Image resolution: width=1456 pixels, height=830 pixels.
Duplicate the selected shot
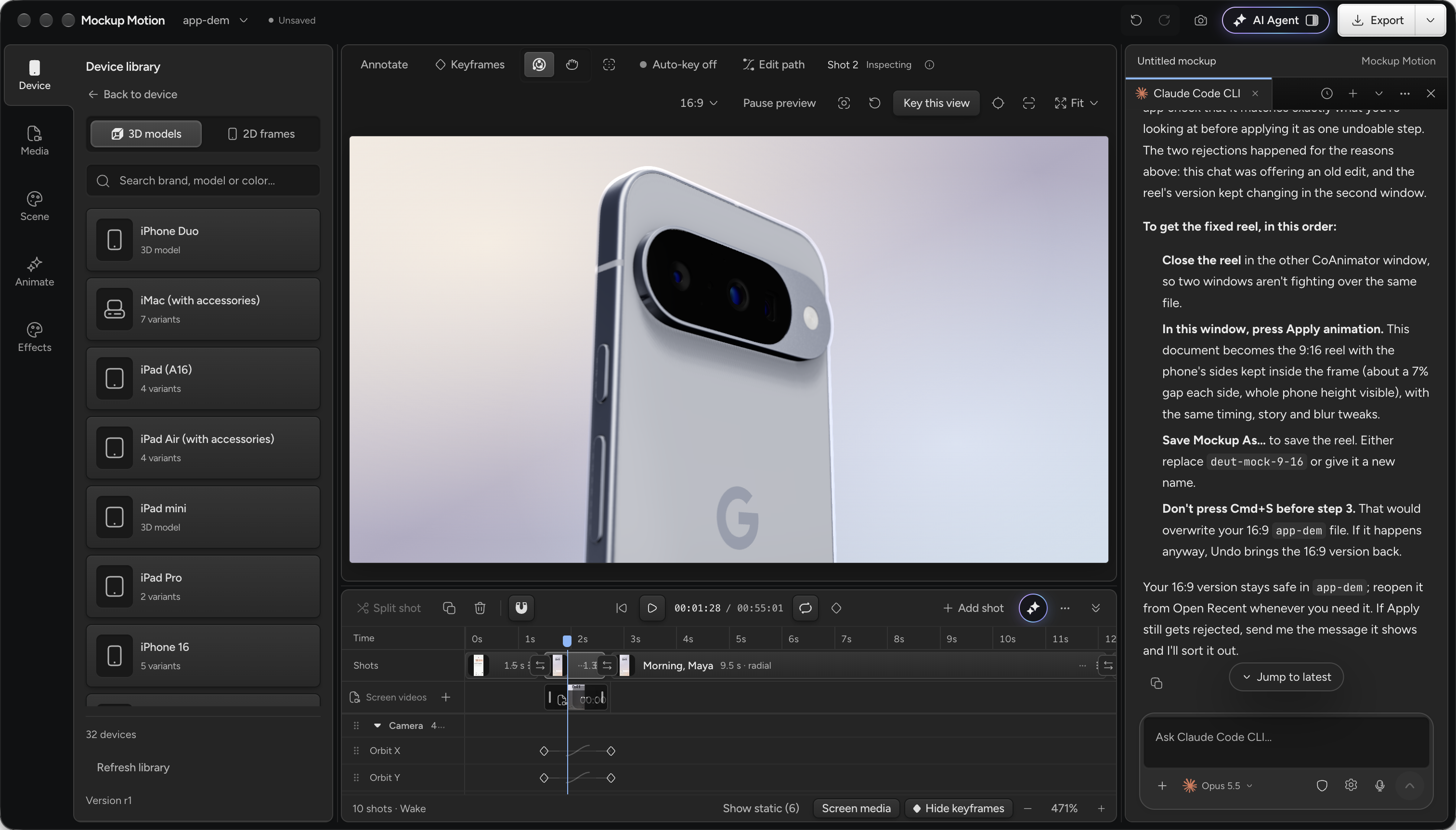click(x=449, y=608)
